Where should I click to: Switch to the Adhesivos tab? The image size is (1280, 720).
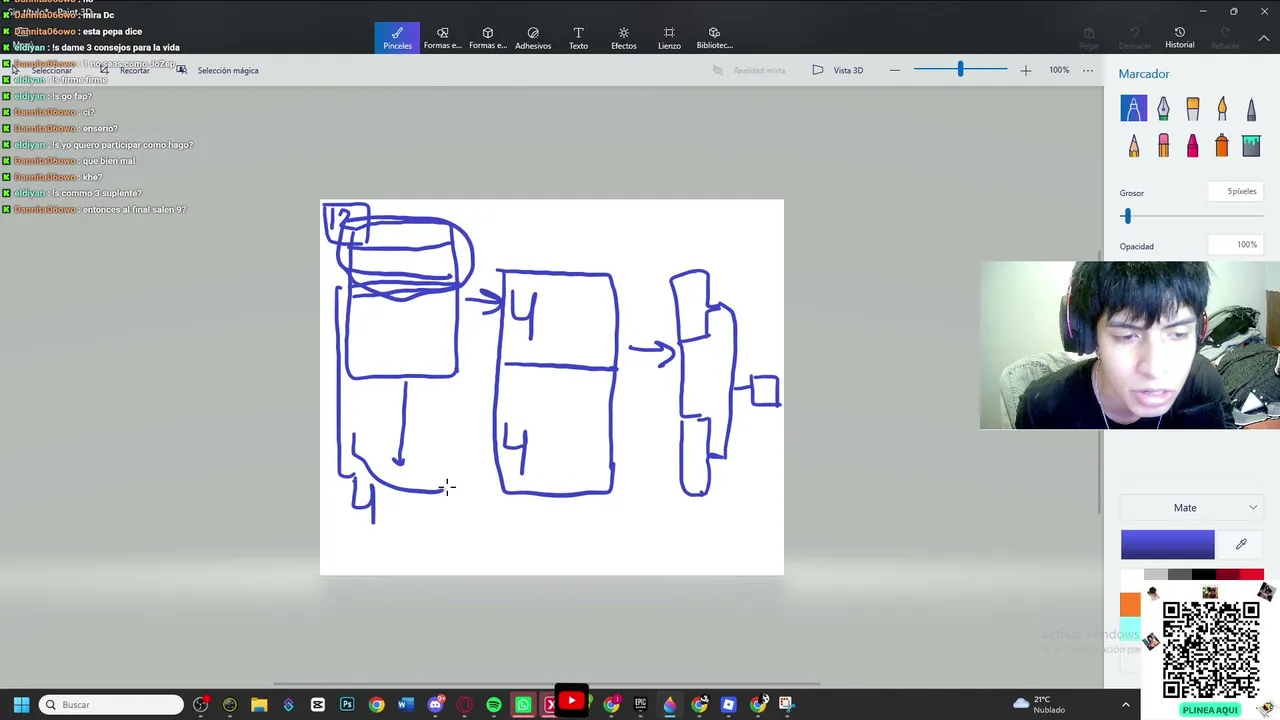pyautogui.click(x=533, y=38)
